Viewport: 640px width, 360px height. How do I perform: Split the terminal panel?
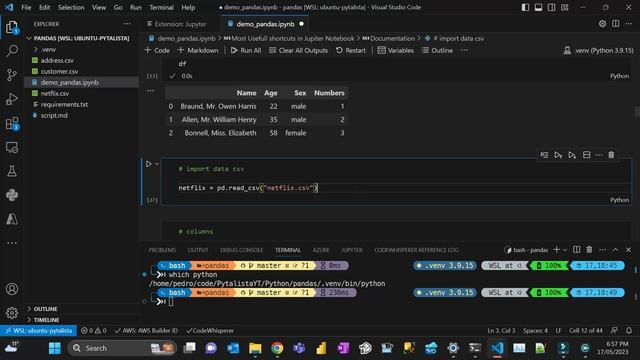coord(576,249)
